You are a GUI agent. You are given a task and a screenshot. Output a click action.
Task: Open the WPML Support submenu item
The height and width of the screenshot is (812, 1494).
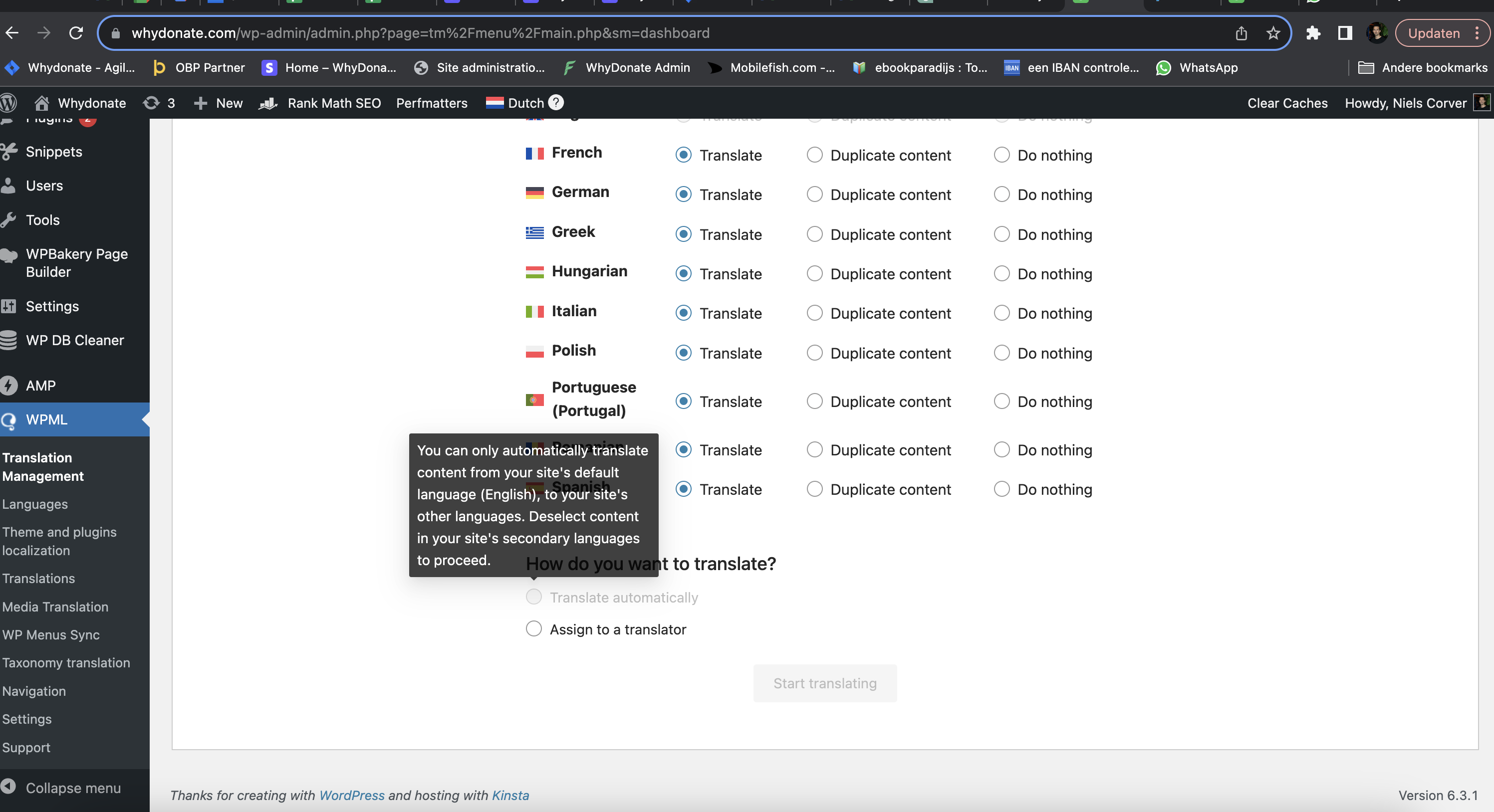[26, 748]
